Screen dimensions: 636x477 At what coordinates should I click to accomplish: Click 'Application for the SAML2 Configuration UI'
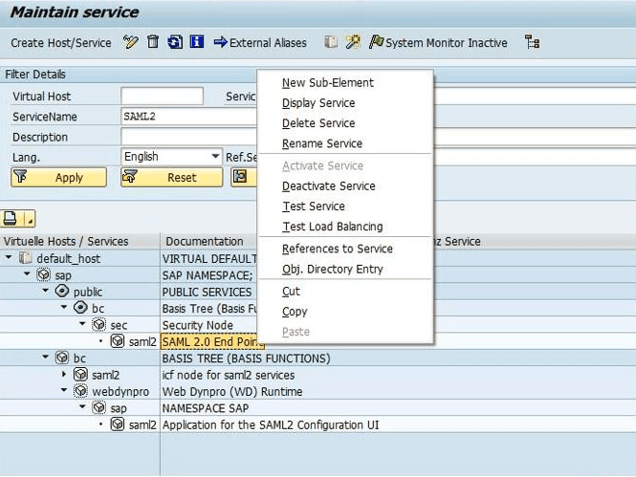pyautogui.click(x=270, y=425)
